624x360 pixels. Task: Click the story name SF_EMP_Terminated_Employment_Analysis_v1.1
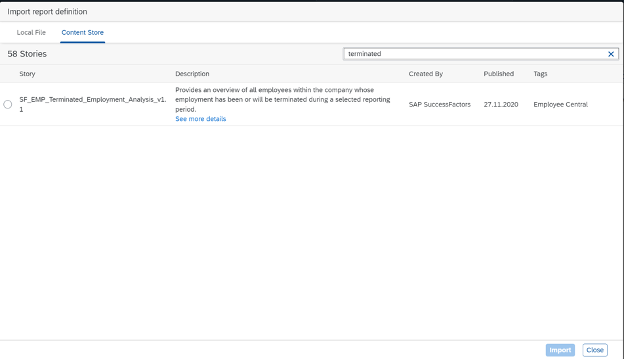[x=93, y=104]
